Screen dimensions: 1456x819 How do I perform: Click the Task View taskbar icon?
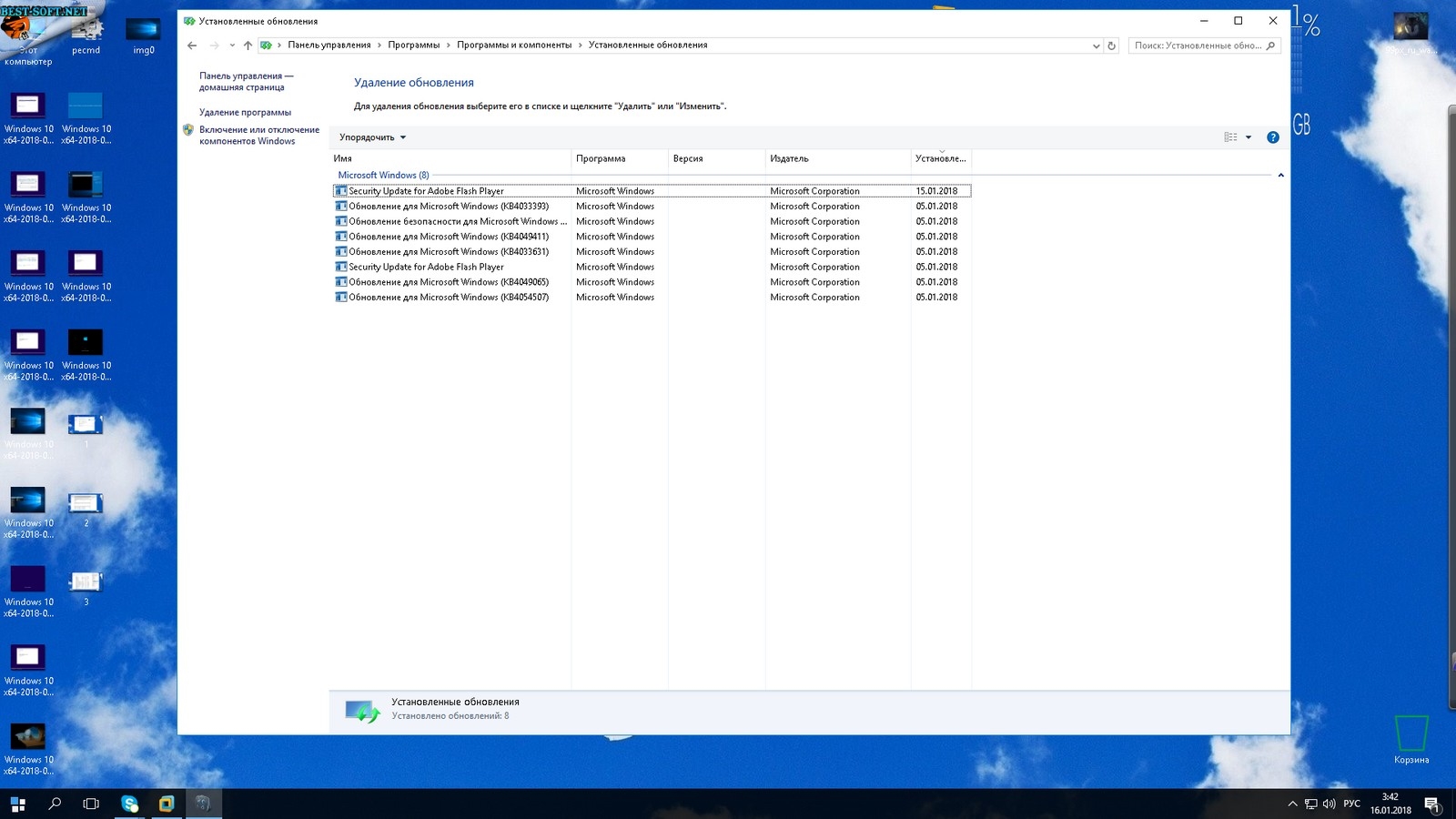coord(91,804)
